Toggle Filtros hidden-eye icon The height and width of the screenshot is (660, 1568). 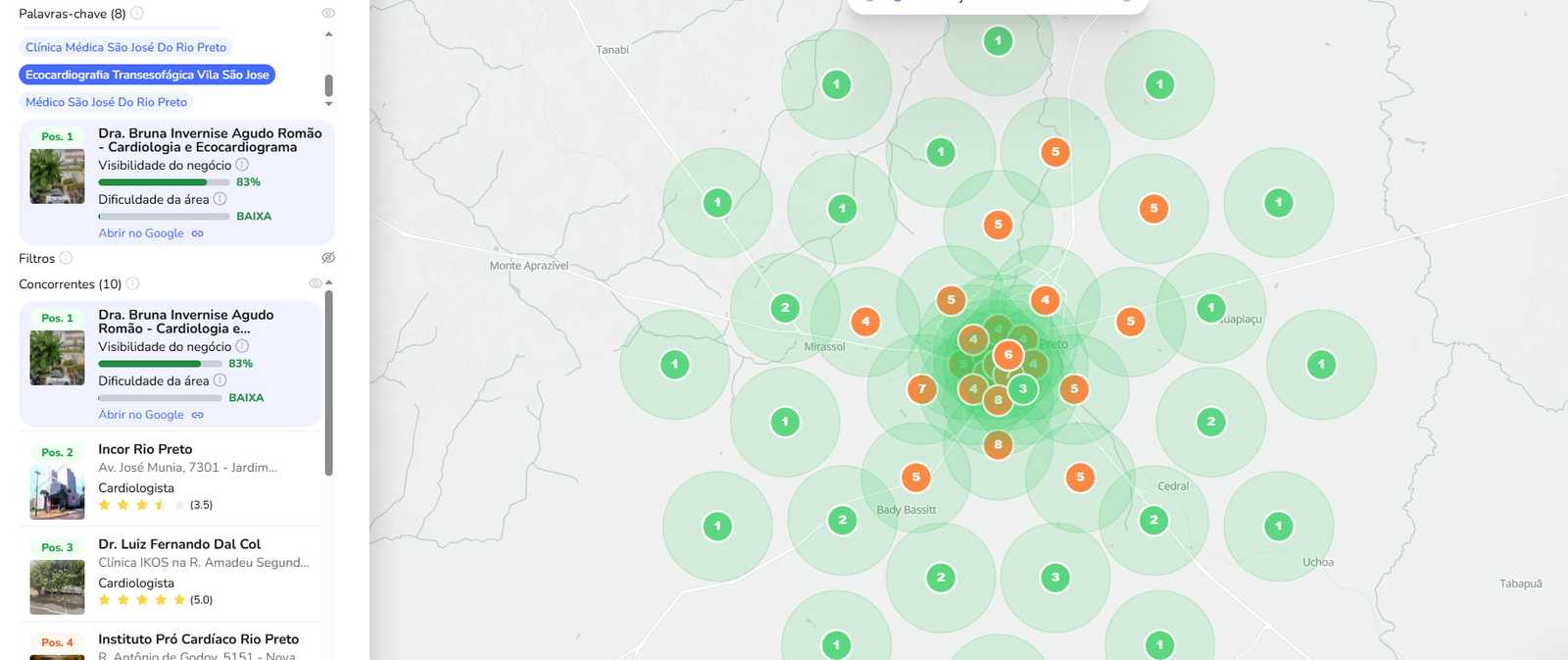tap(328, 258)
